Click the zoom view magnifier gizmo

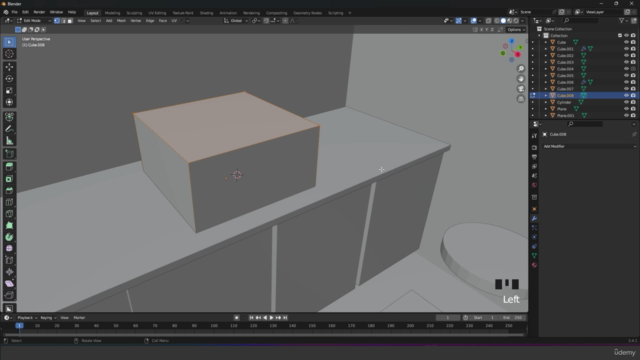click(x=521, y=69)
